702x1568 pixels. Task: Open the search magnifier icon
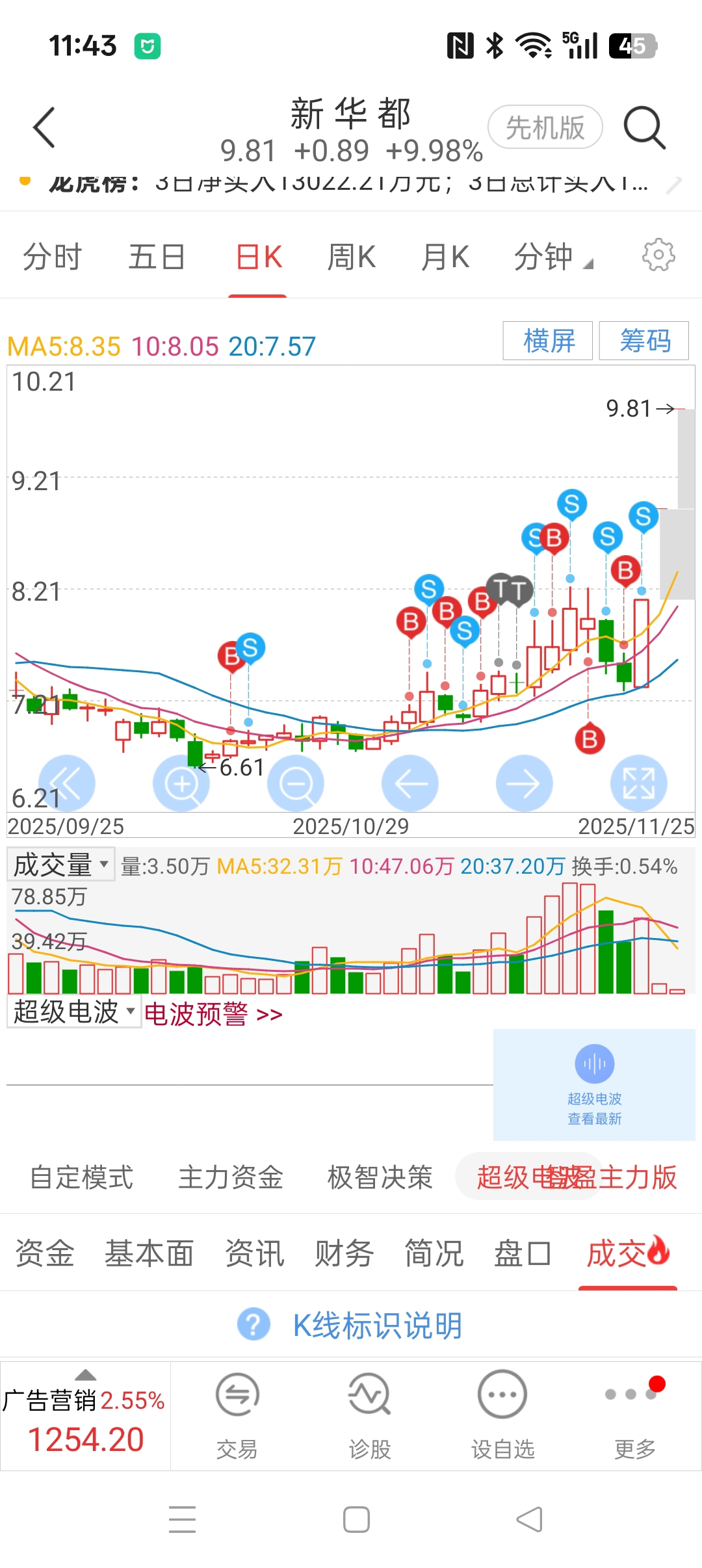click(x=644, y=127)
